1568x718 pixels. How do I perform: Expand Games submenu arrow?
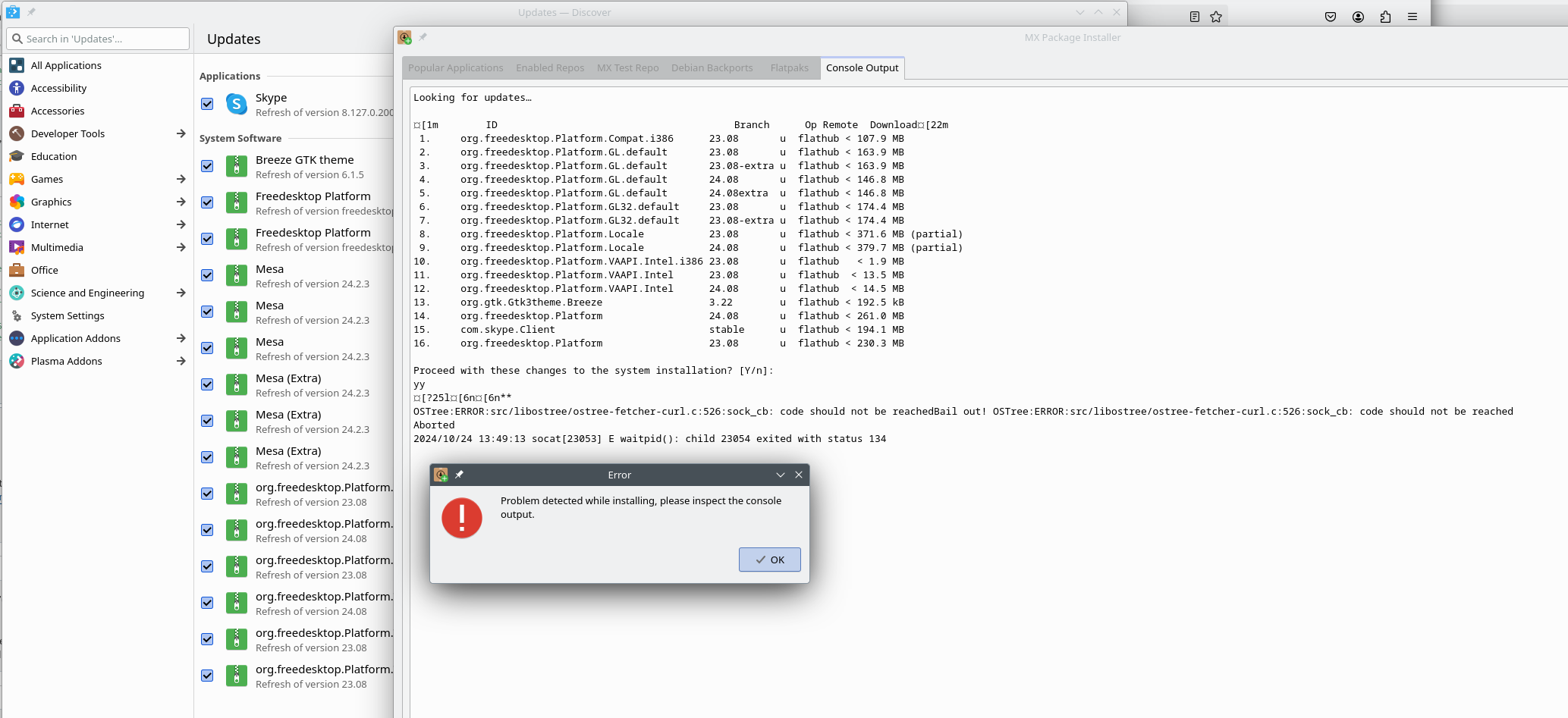tap(181, 179)
